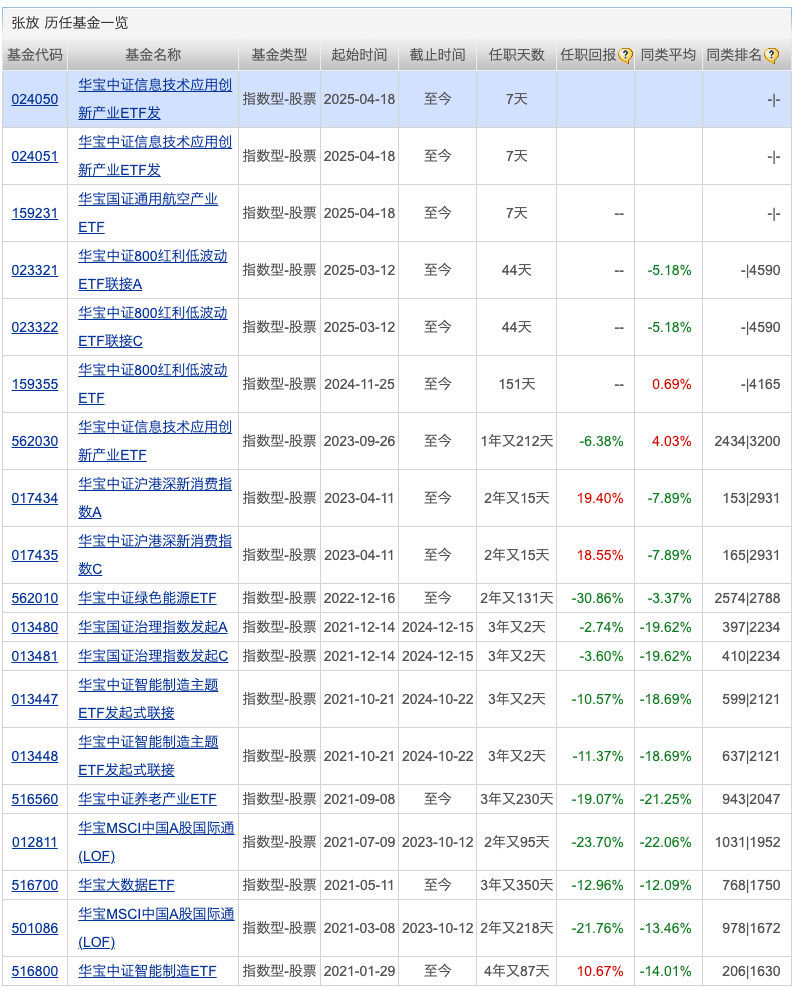Open 华宝中证沪港深新消费指数C link
The width and height of the screenshot is (794, 988).
155,555
